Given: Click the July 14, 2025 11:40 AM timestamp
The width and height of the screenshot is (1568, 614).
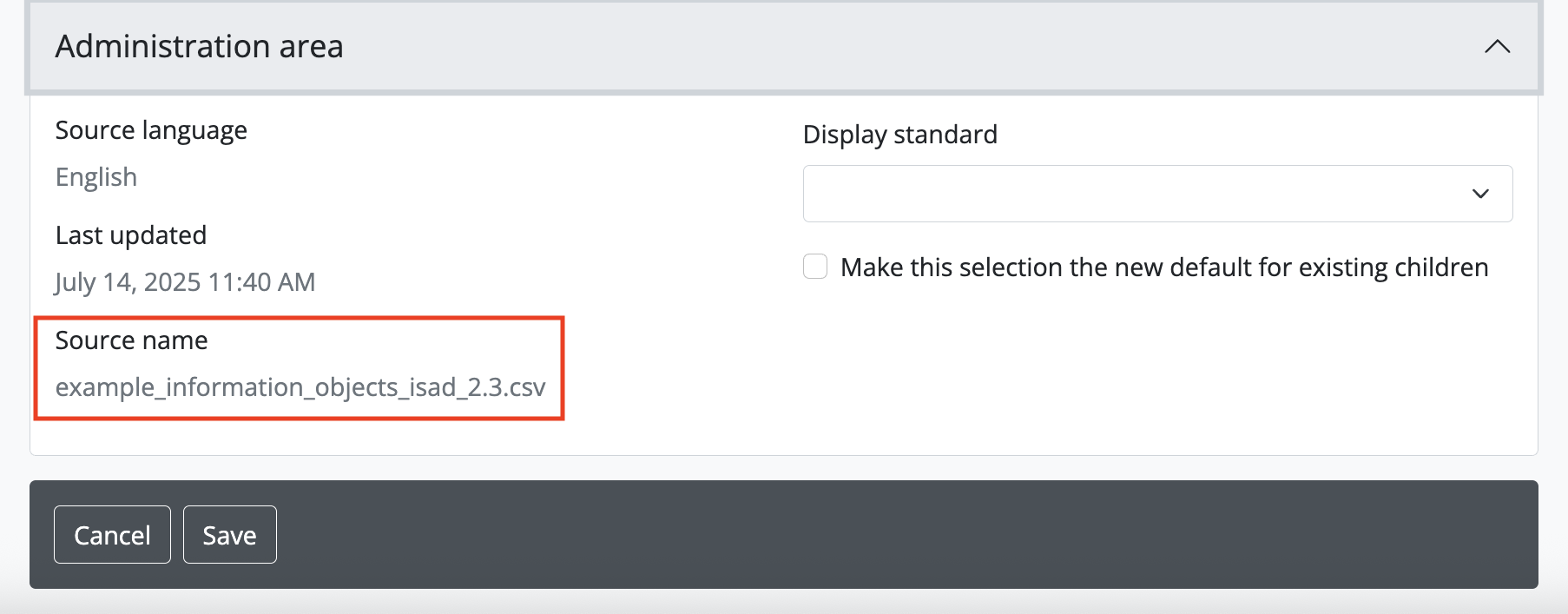Looking at the screenshot, I should pyautogui.click(x=185, y=282).
